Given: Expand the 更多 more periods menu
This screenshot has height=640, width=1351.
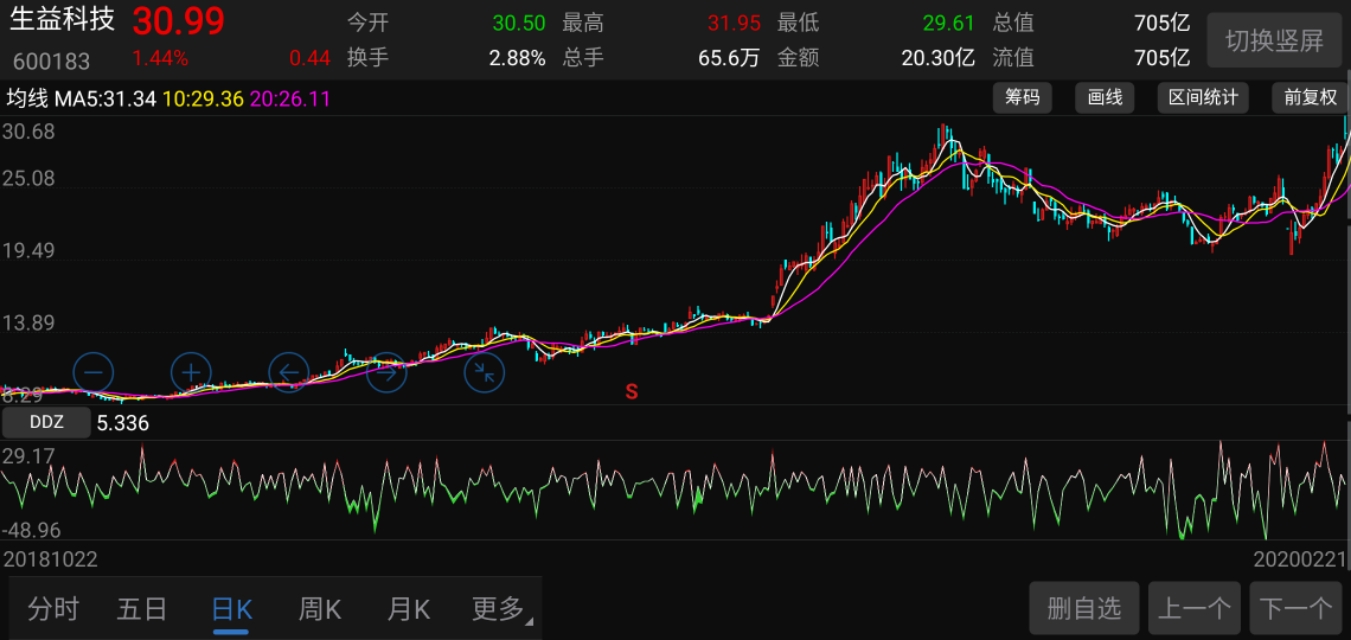Looking at the screenshot, I should tap(500, 608).
